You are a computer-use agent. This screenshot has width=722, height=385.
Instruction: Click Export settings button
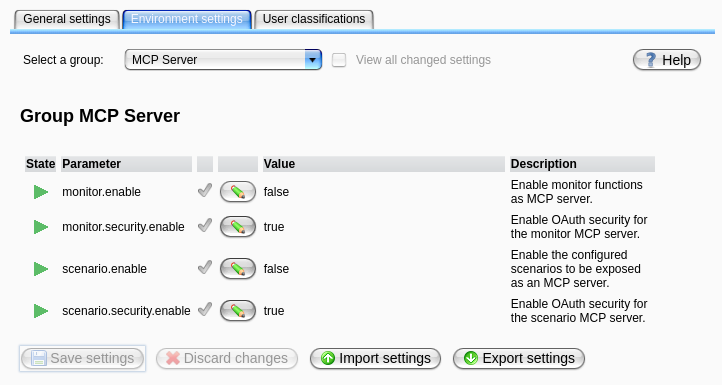519,358
